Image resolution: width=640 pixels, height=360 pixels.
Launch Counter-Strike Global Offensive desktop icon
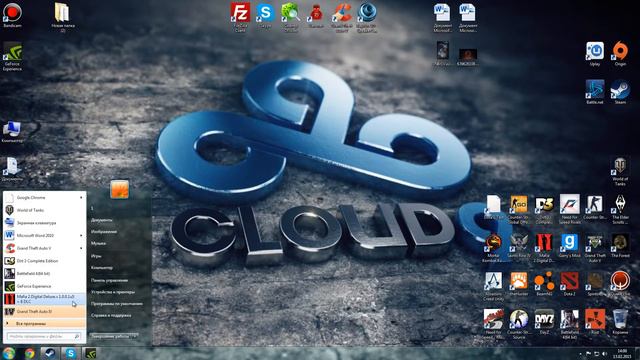pyautogui.click(x=519, y=209)
